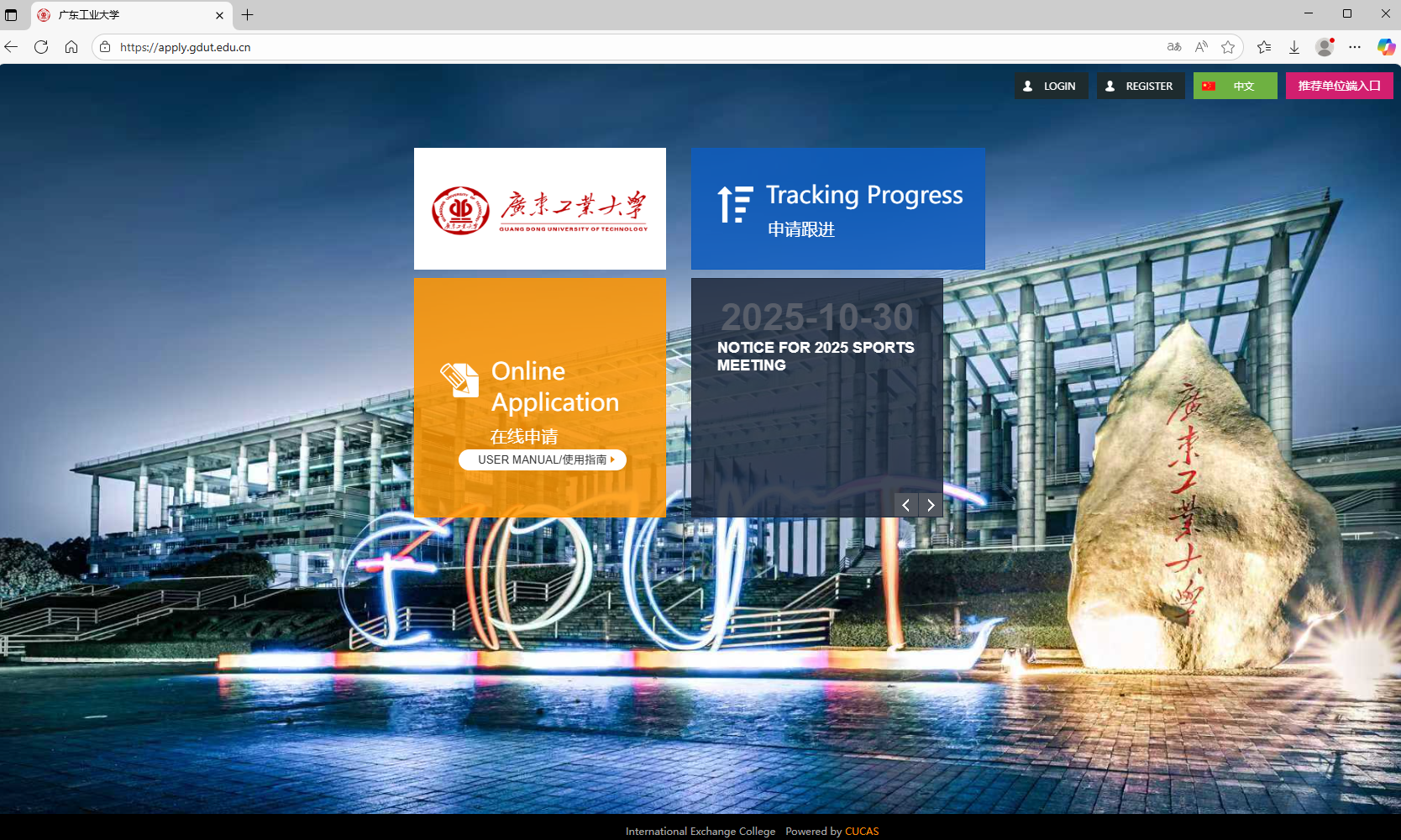The width and height of the screenshot is (1401, 840).
Task: Open the Copilot sidebar icon
Action: (x=1386, y=47)
